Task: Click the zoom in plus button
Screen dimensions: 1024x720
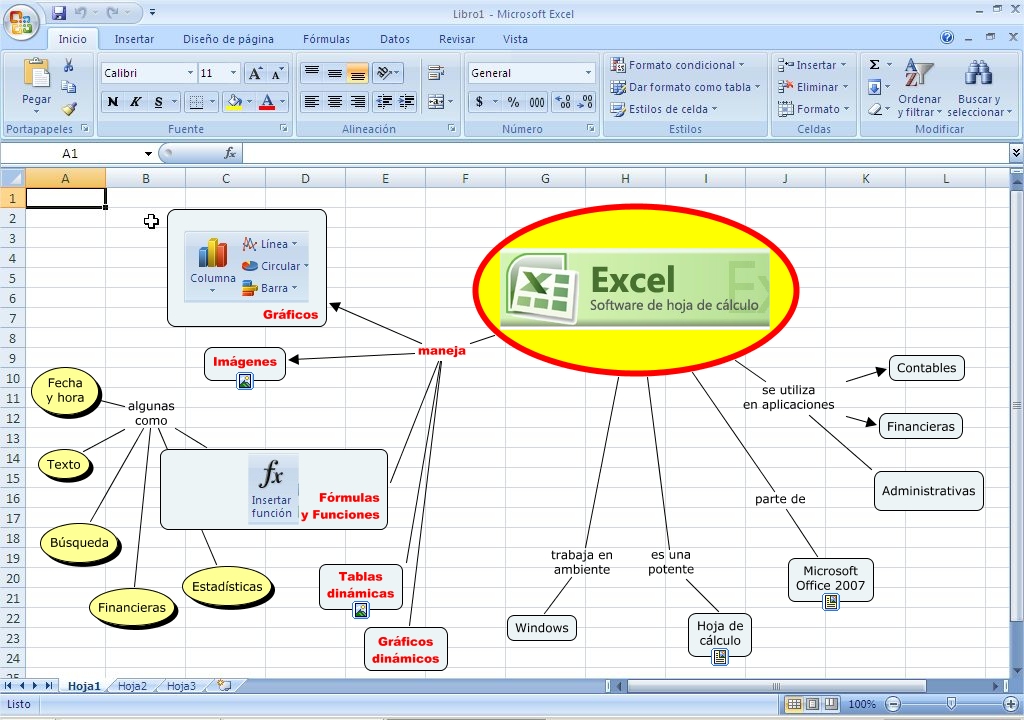Action: point(1011,704)
